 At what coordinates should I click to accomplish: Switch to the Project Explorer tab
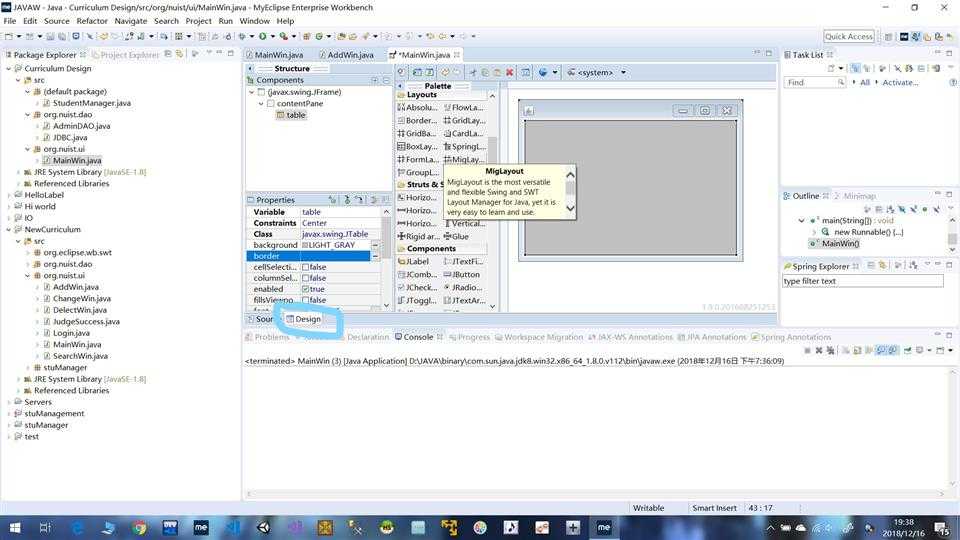[126, 54]
